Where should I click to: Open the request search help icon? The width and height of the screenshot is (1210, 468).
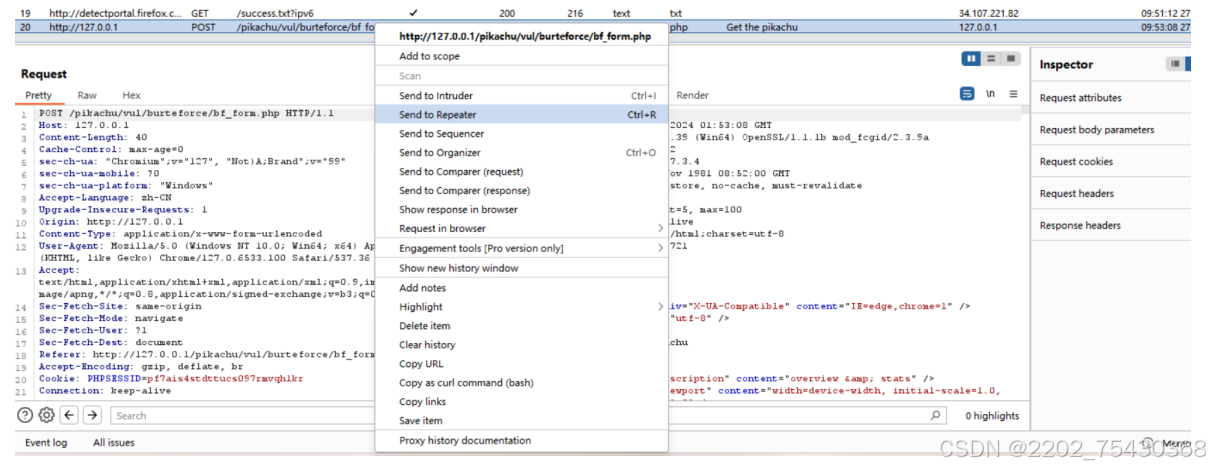pyautogui.click(x=25, y=415)
